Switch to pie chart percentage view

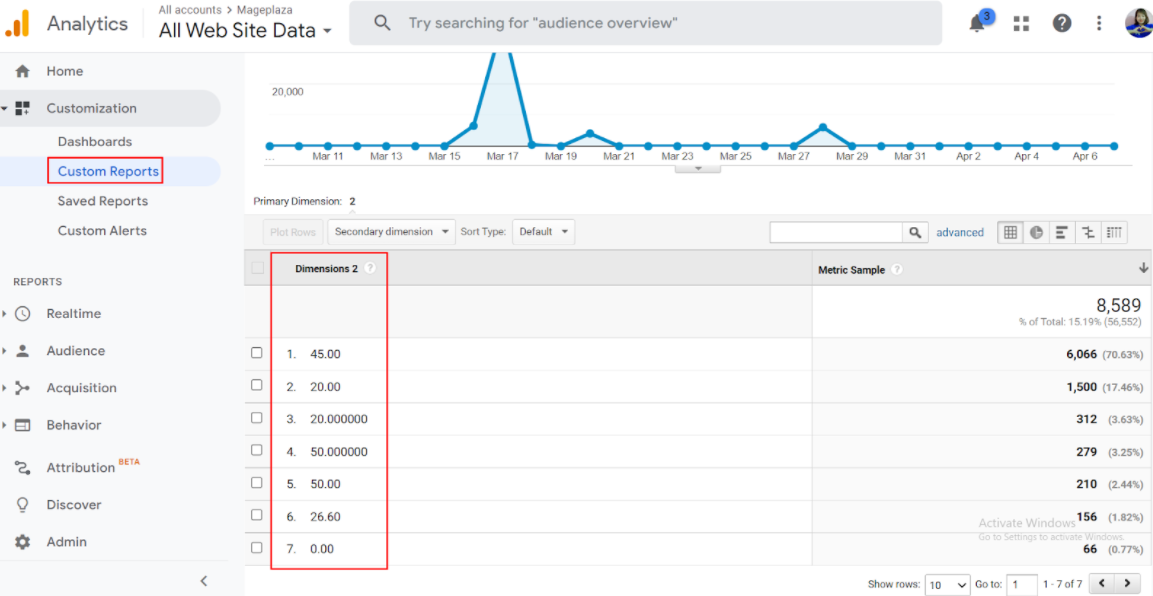tap(1036, 232)
